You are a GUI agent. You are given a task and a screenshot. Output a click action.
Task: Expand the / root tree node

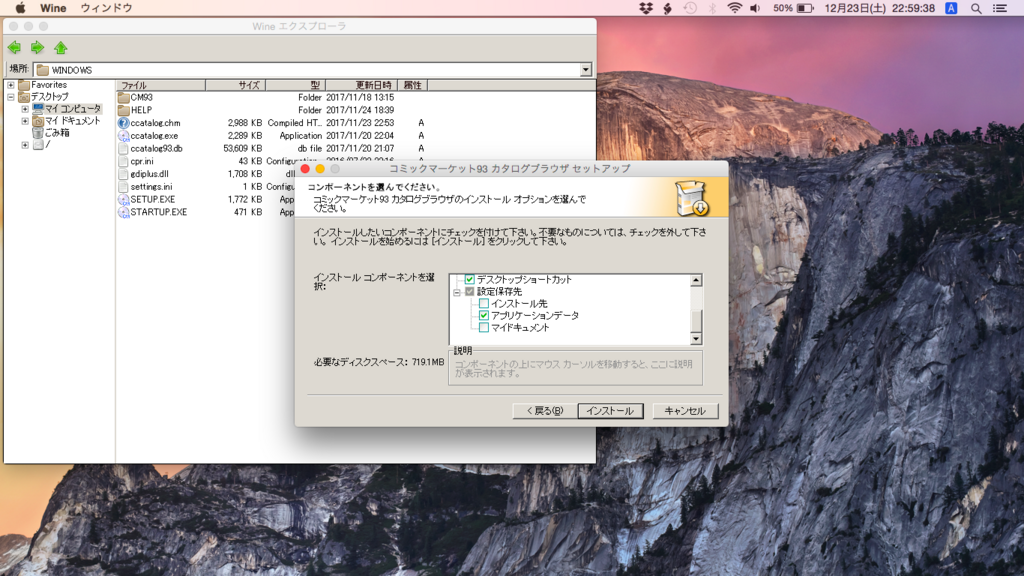click(x=25, y=145)
